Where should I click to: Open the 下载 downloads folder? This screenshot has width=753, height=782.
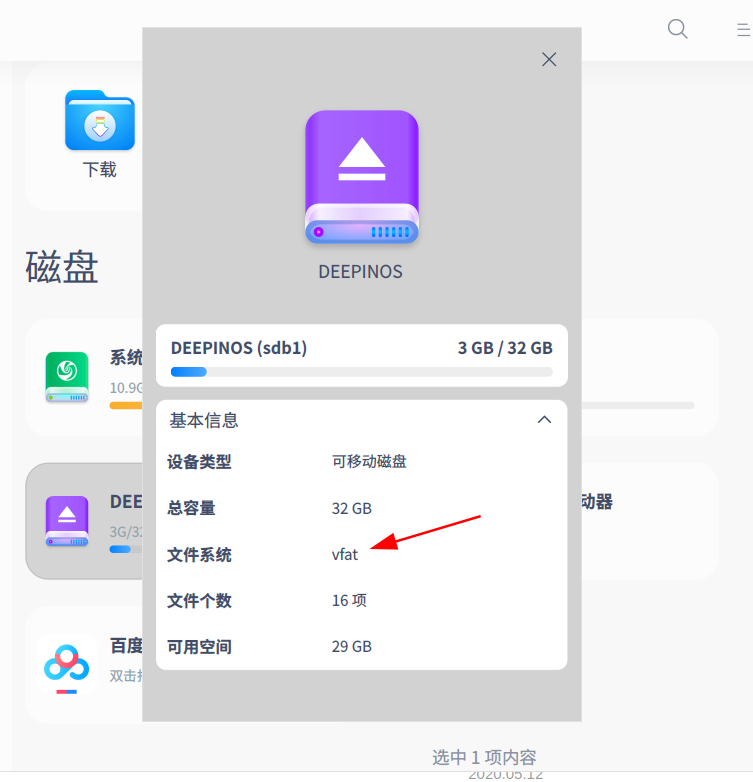point(100,120)
